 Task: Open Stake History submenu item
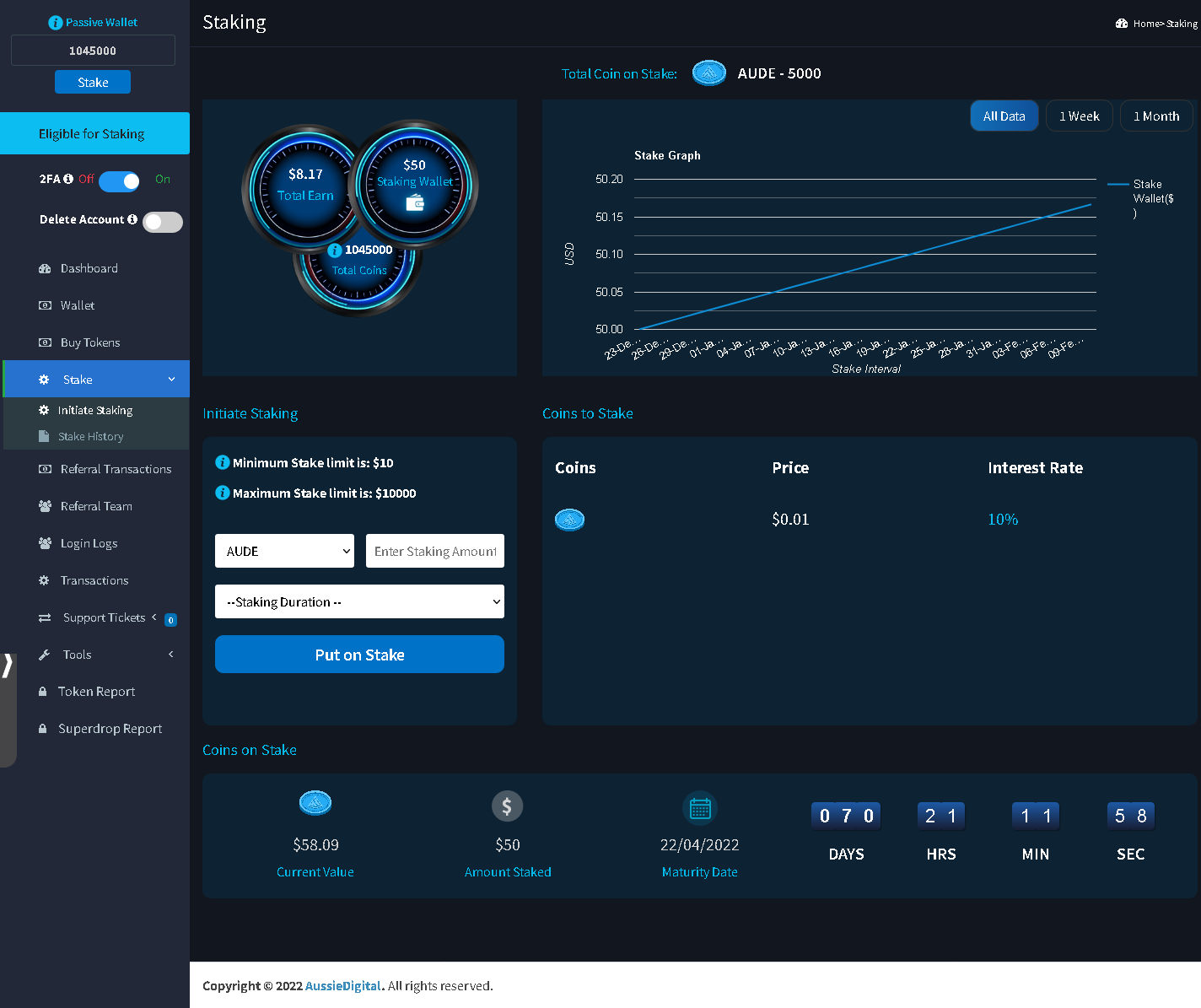click(91, 436)
